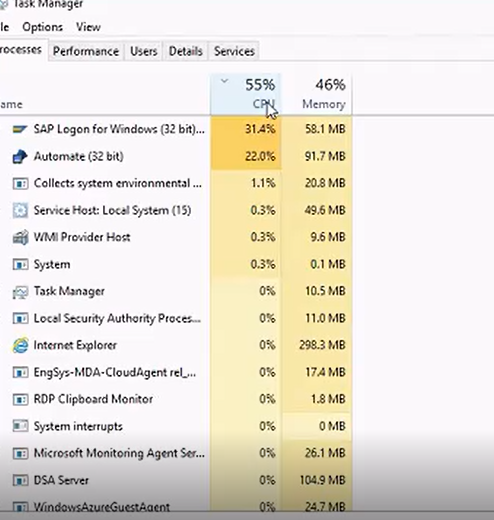Switch to the Details tab
Image resolution: width=494 pixels, height=520 pixels.
185,51
